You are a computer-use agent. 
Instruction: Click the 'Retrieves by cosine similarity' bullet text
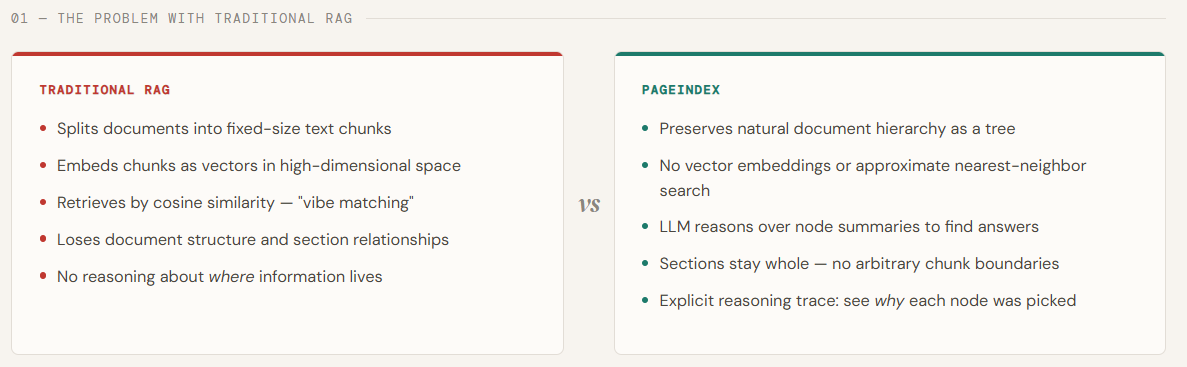[235, 203]
